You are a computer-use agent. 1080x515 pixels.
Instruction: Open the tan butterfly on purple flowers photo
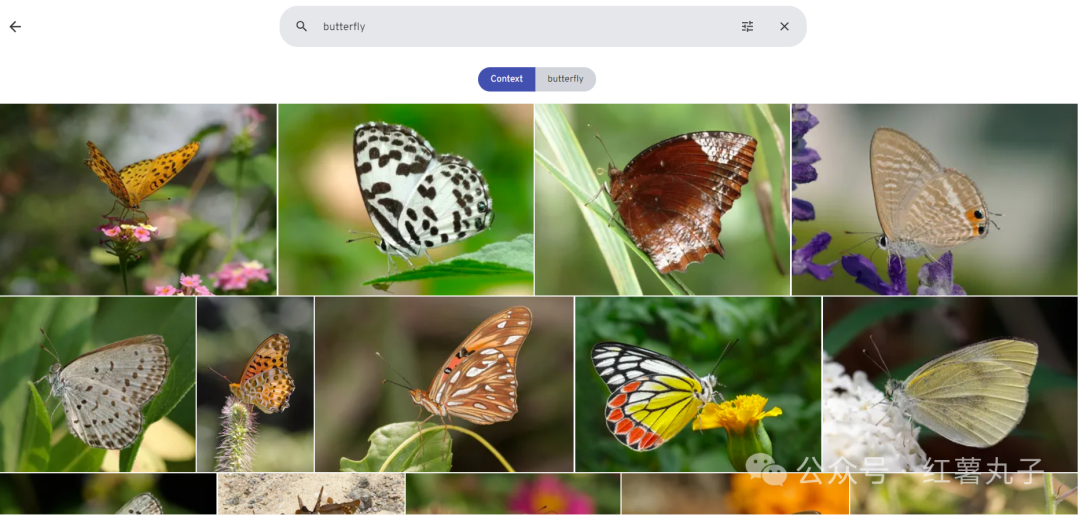[935, 199]
